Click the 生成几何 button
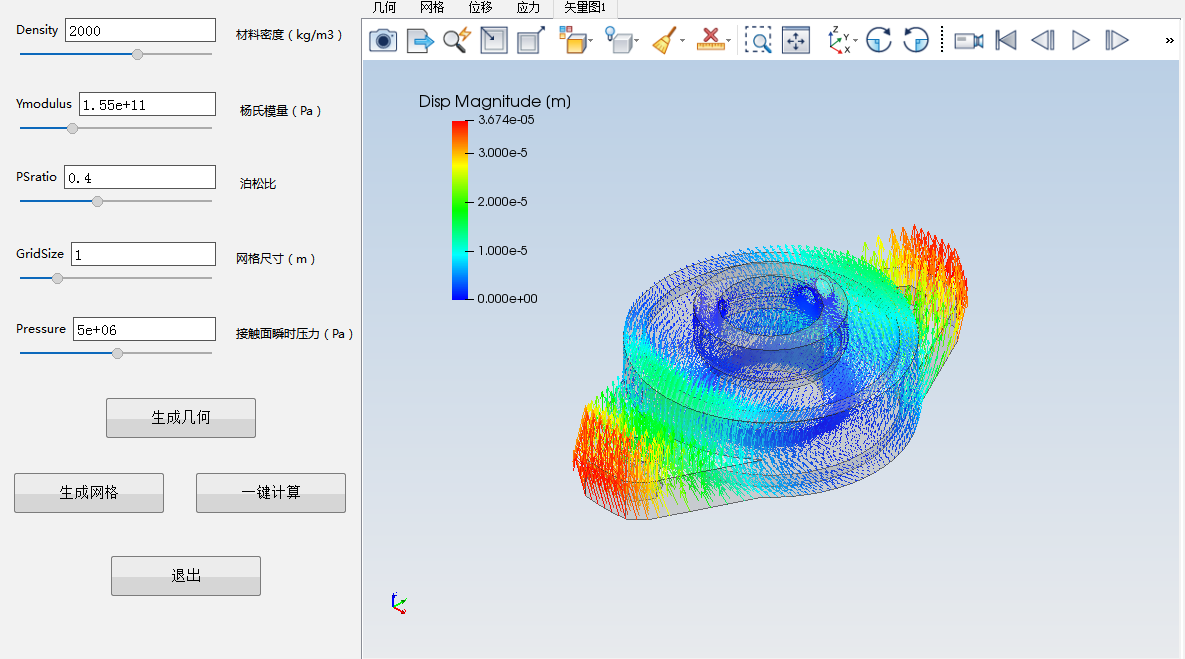This screenshot has height=659, width=1185. [181, 418]
